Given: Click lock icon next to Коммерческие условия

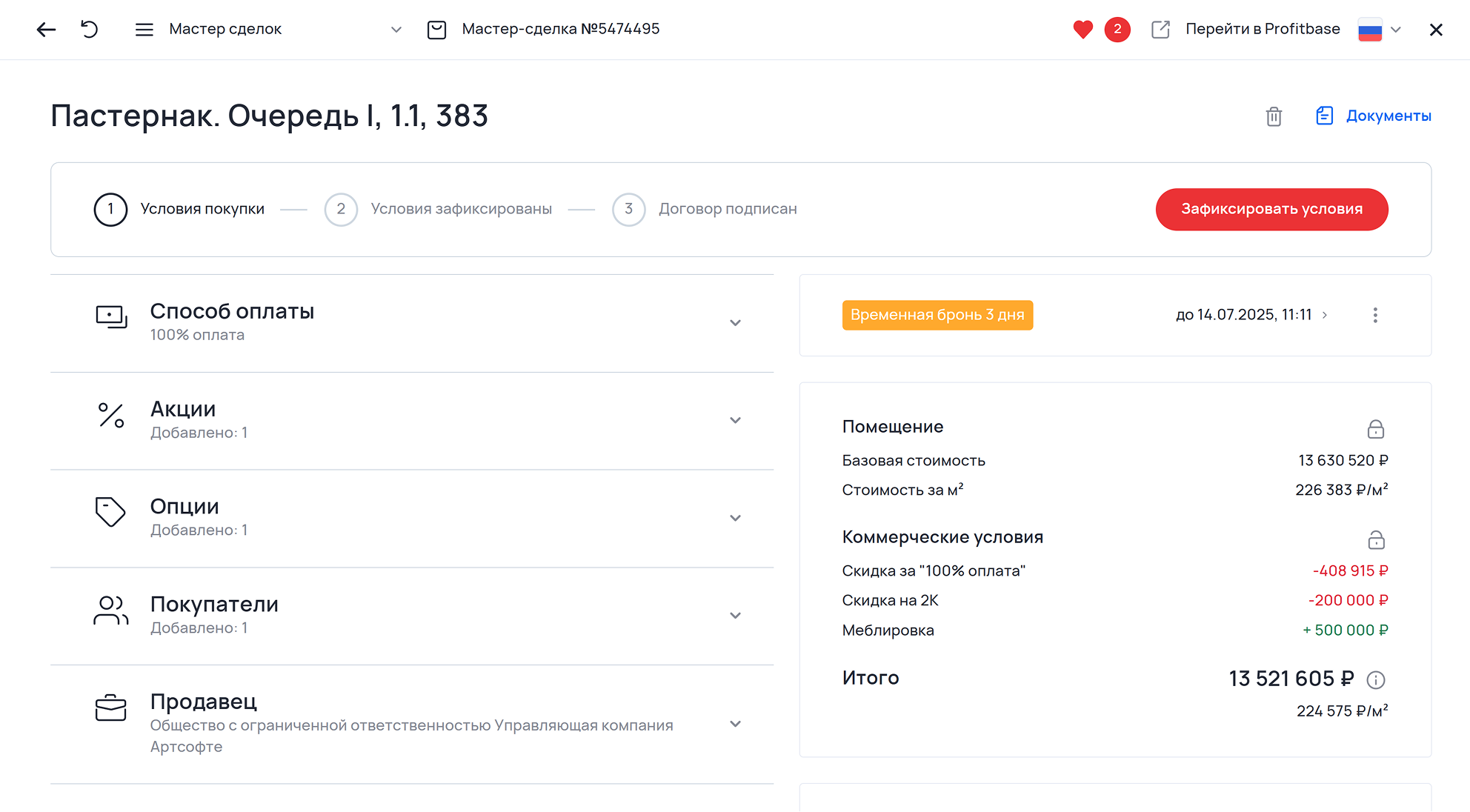Looking at the screenshot, I should [x=1376, y=539].
